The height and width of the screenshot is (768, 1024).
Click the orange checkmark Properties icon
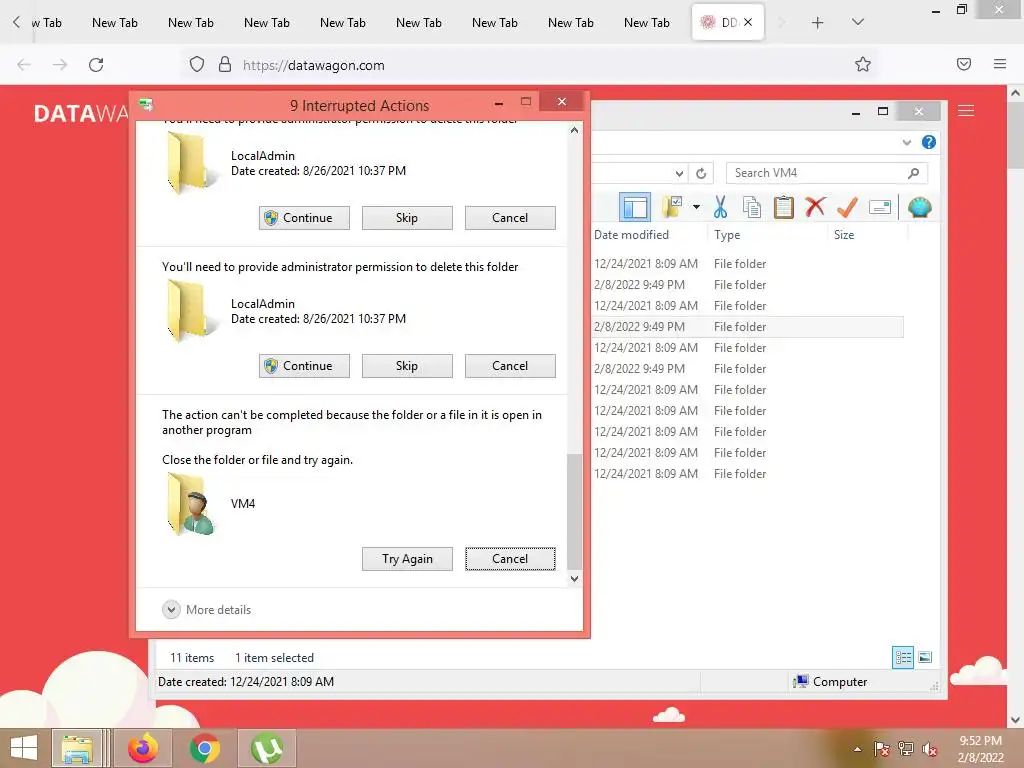click(x=847, y=208)
